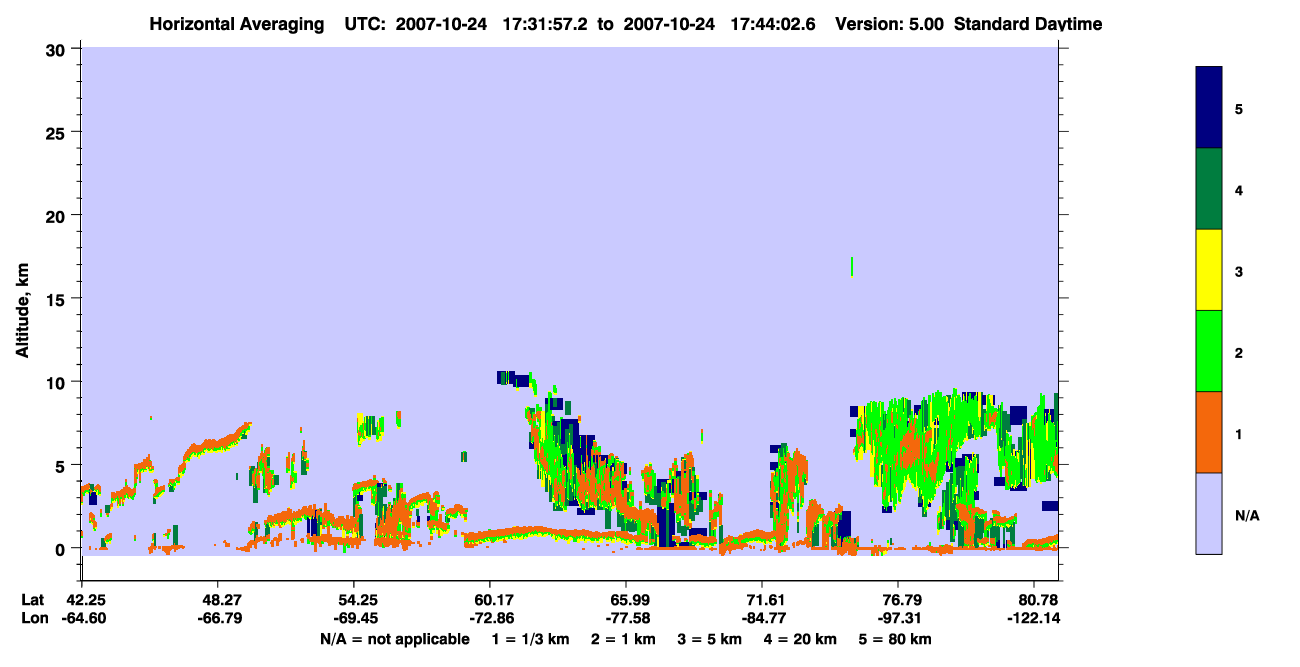Click longitude value -122.14
The width and height of the screenshot is (1300, 667).
point(1033,618)
